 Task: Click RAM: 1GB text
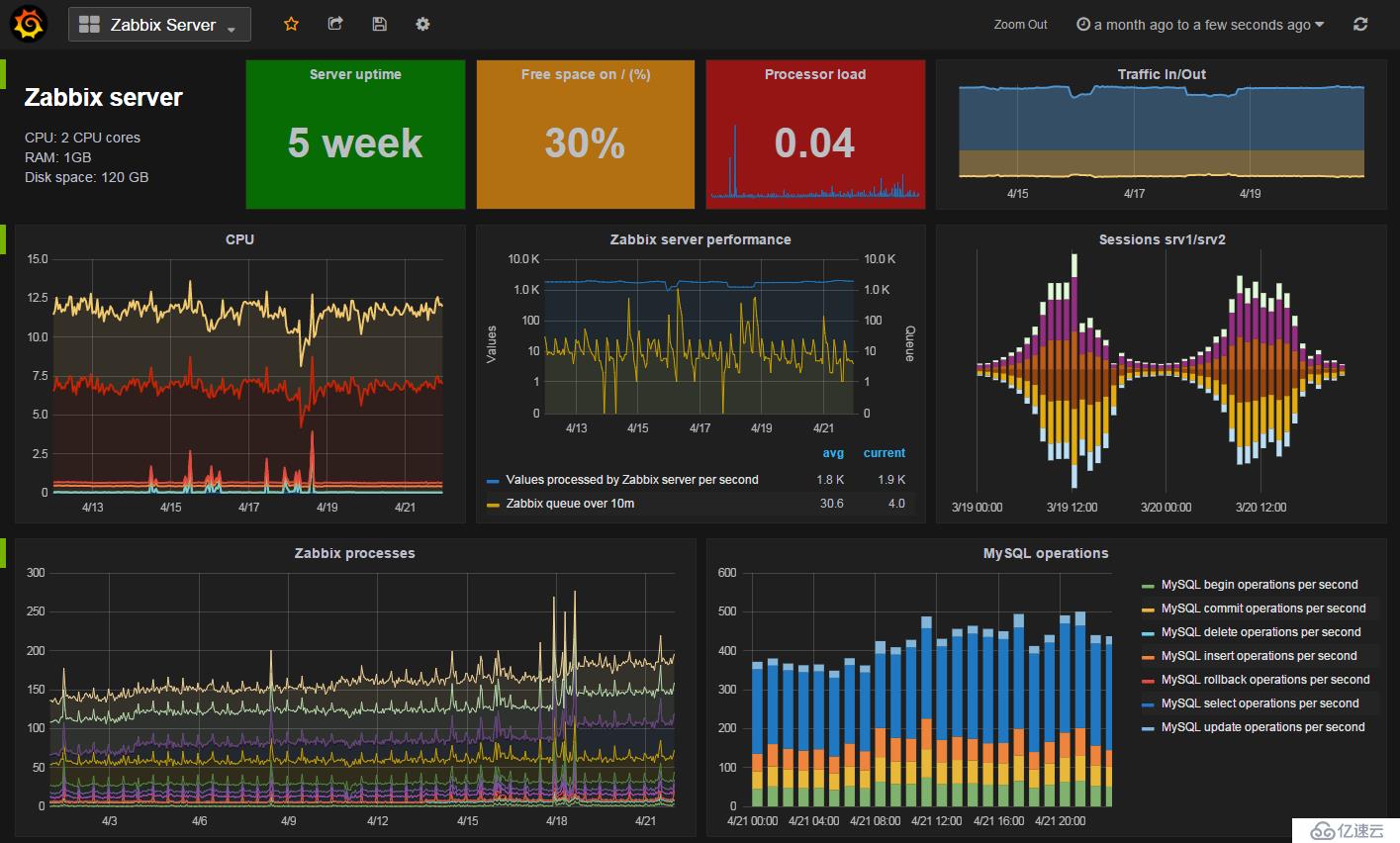click(x=57, y=157)
